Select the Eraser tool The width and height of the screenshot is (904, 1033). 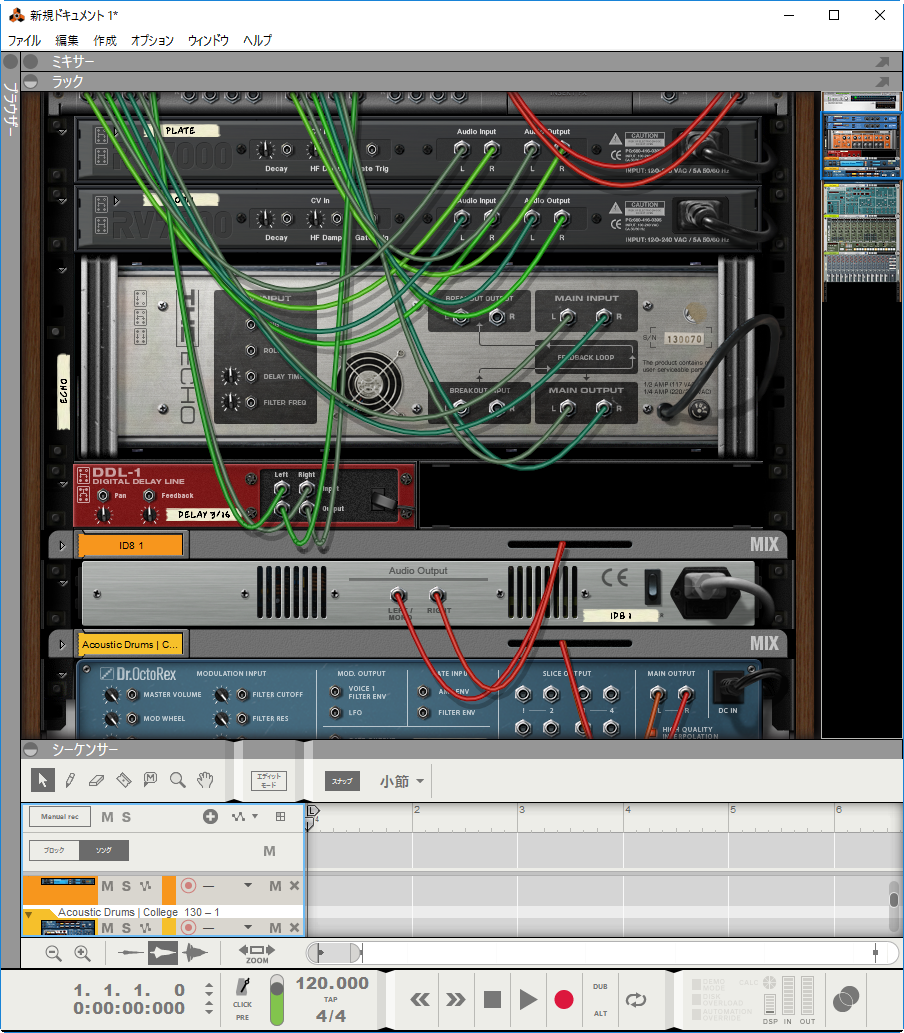[96, 781]
